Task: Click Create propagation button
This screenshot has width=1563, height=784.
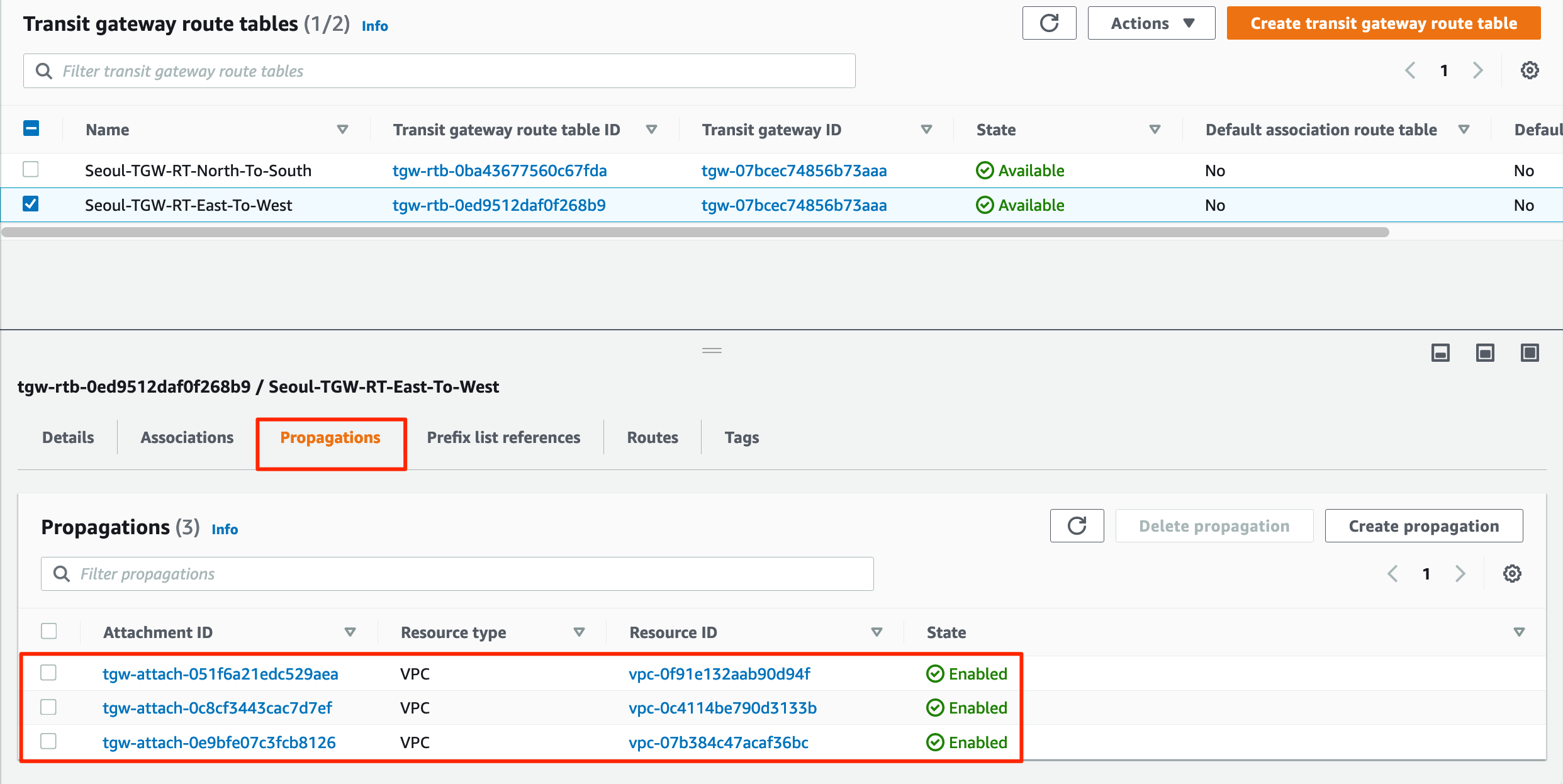Action: 1423,526
